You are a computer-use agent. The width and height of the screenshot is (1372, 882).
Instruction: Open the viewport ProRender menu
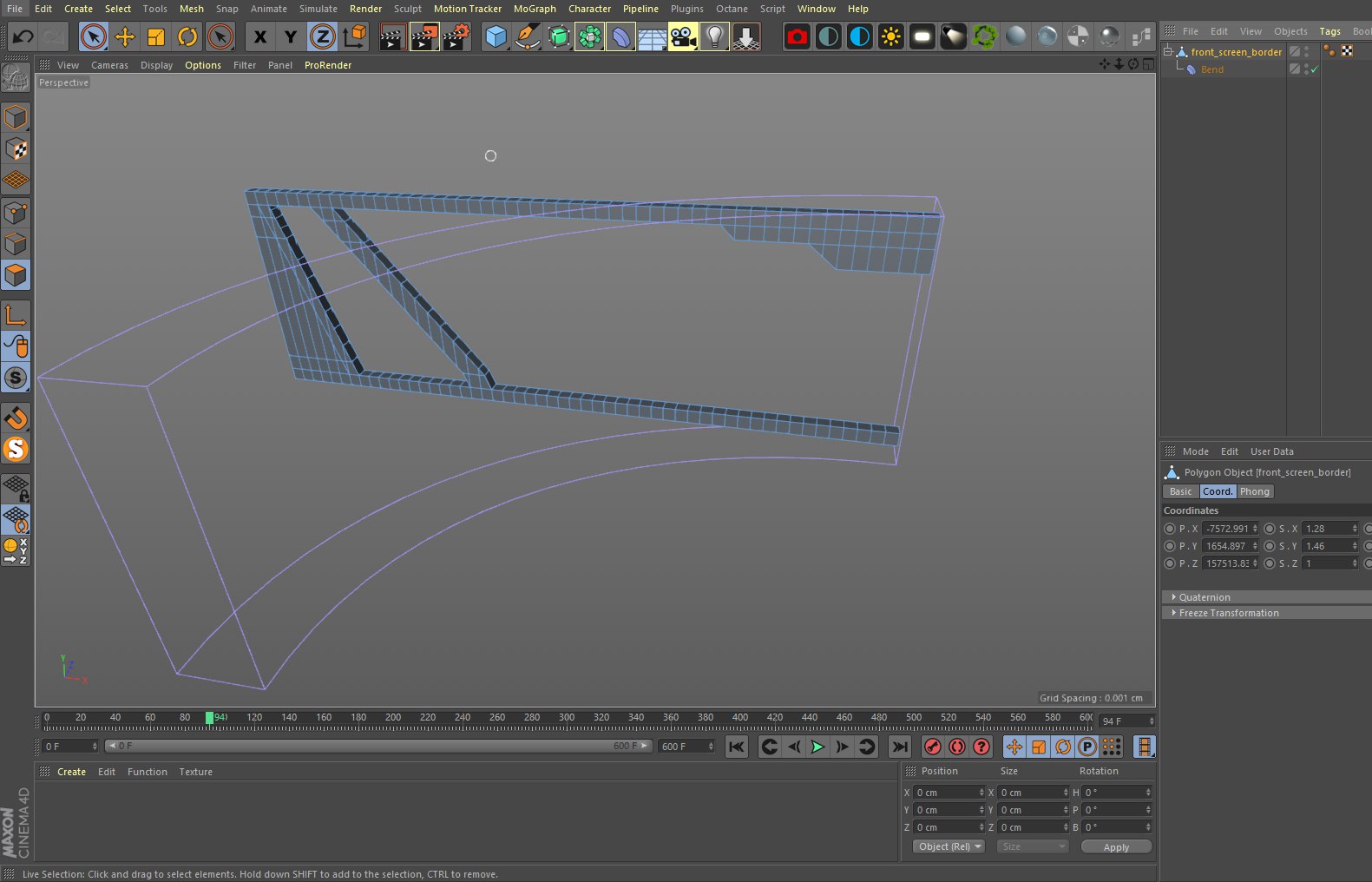tap(328, 65)
